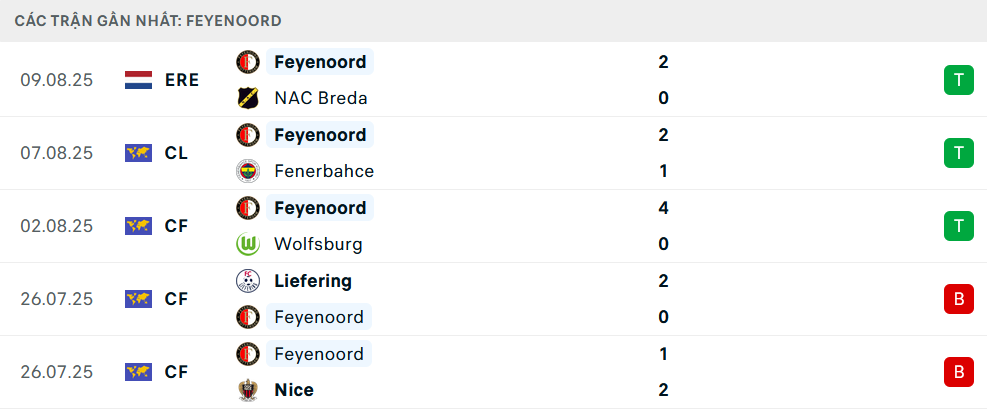Open the Nice team link
This screenshot has height=410, width=987.
(294, 390)
